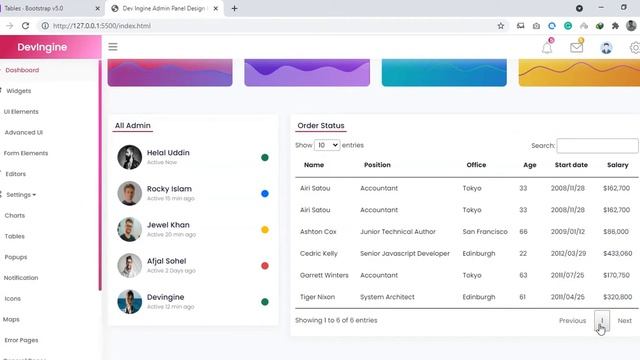Click the Devingine brand logo
This screenshot has height=360, width=640.
click(x=42, y=47)
